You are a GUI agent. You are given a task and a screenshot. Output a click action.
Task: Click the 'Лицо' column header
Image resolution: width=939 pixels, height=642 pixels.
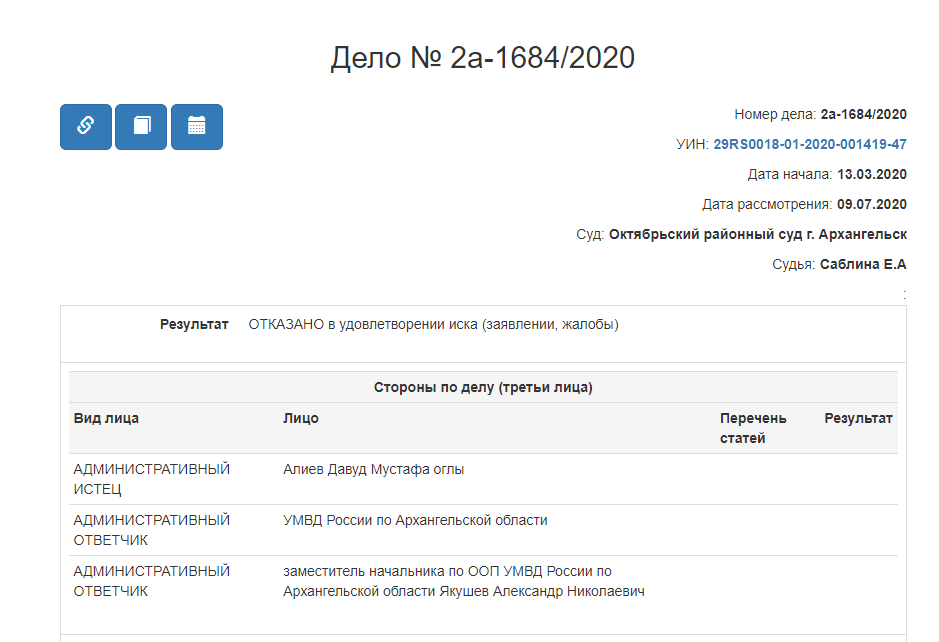pyautogui.click(x=301, y=418)
